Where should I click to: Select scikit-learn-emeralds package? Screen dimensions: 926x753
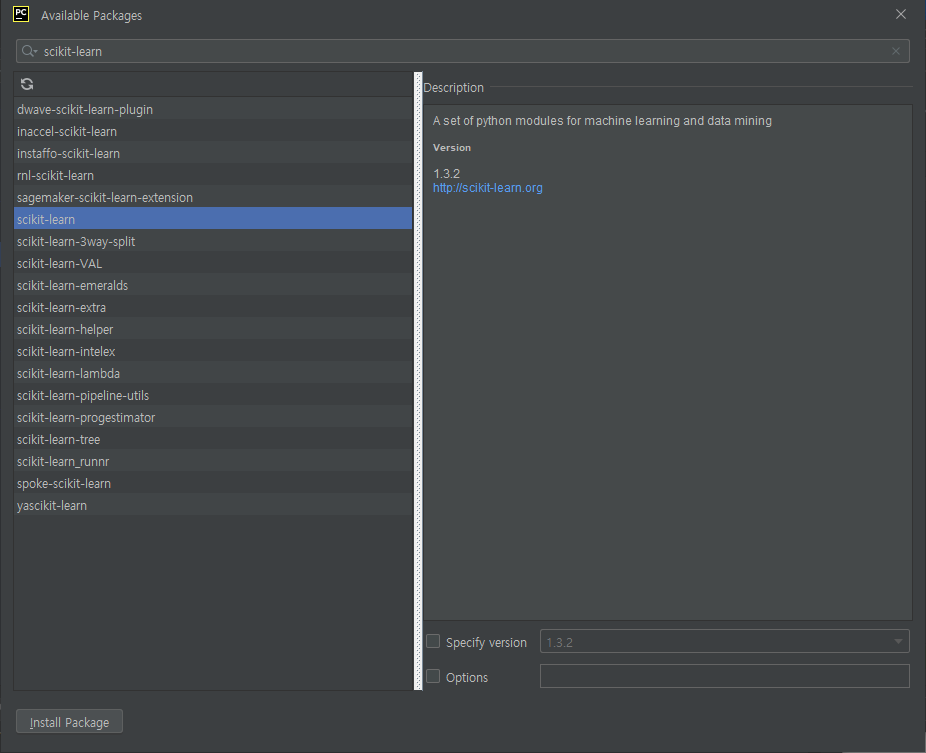point(213,285)
